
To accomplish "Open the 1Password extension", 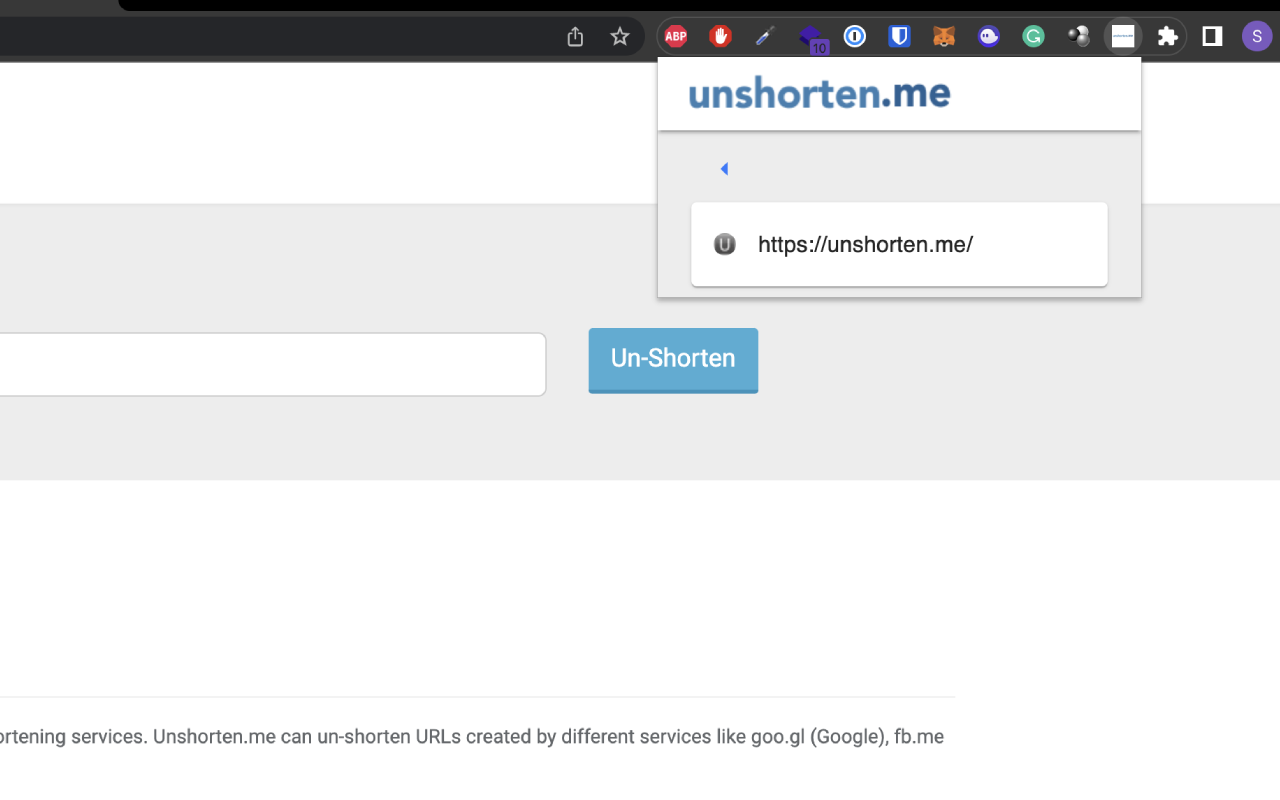I will 854,36.
